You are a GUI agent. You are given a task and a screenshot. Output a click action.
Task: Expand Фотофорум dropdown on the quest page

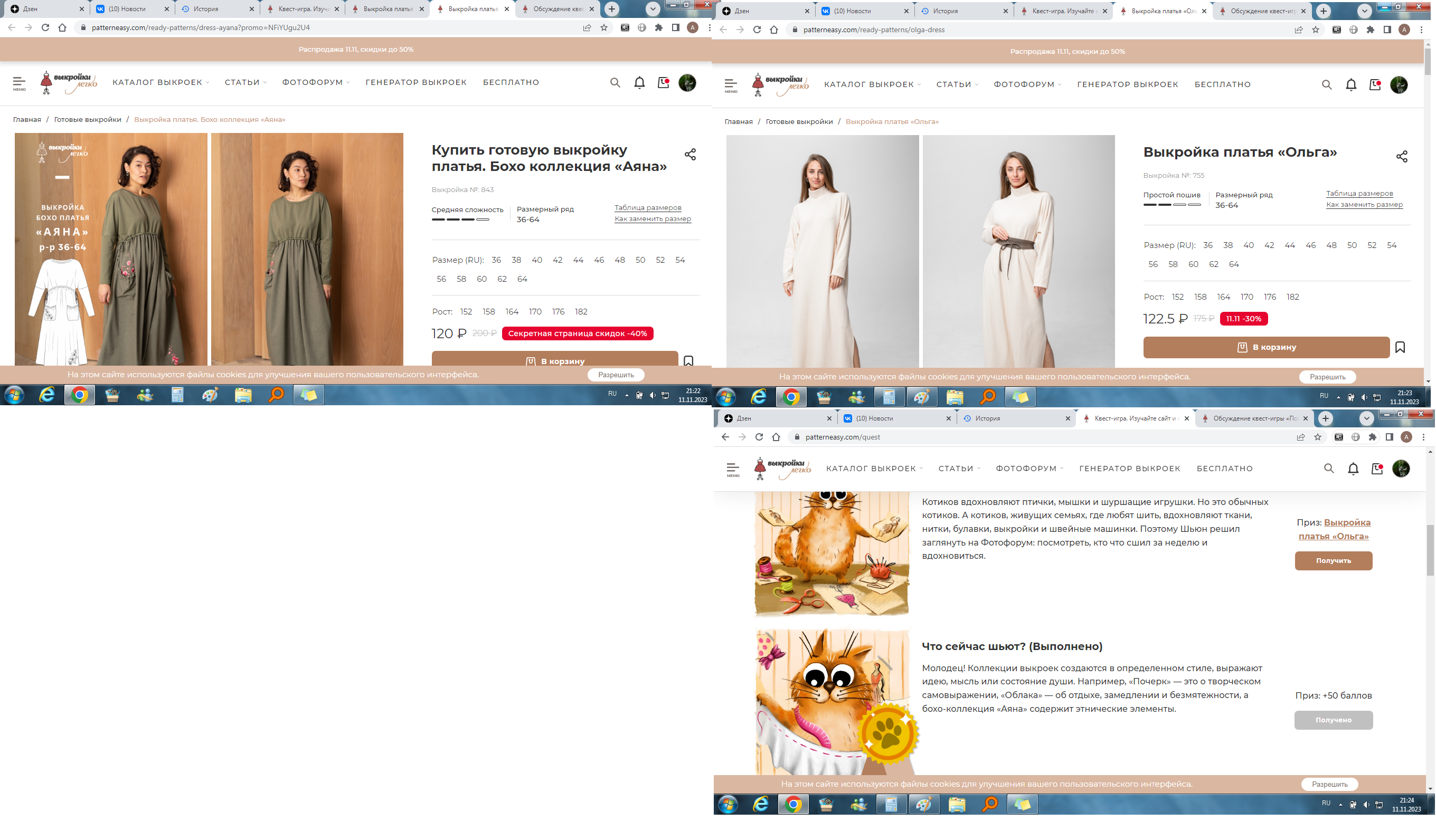1029,469
